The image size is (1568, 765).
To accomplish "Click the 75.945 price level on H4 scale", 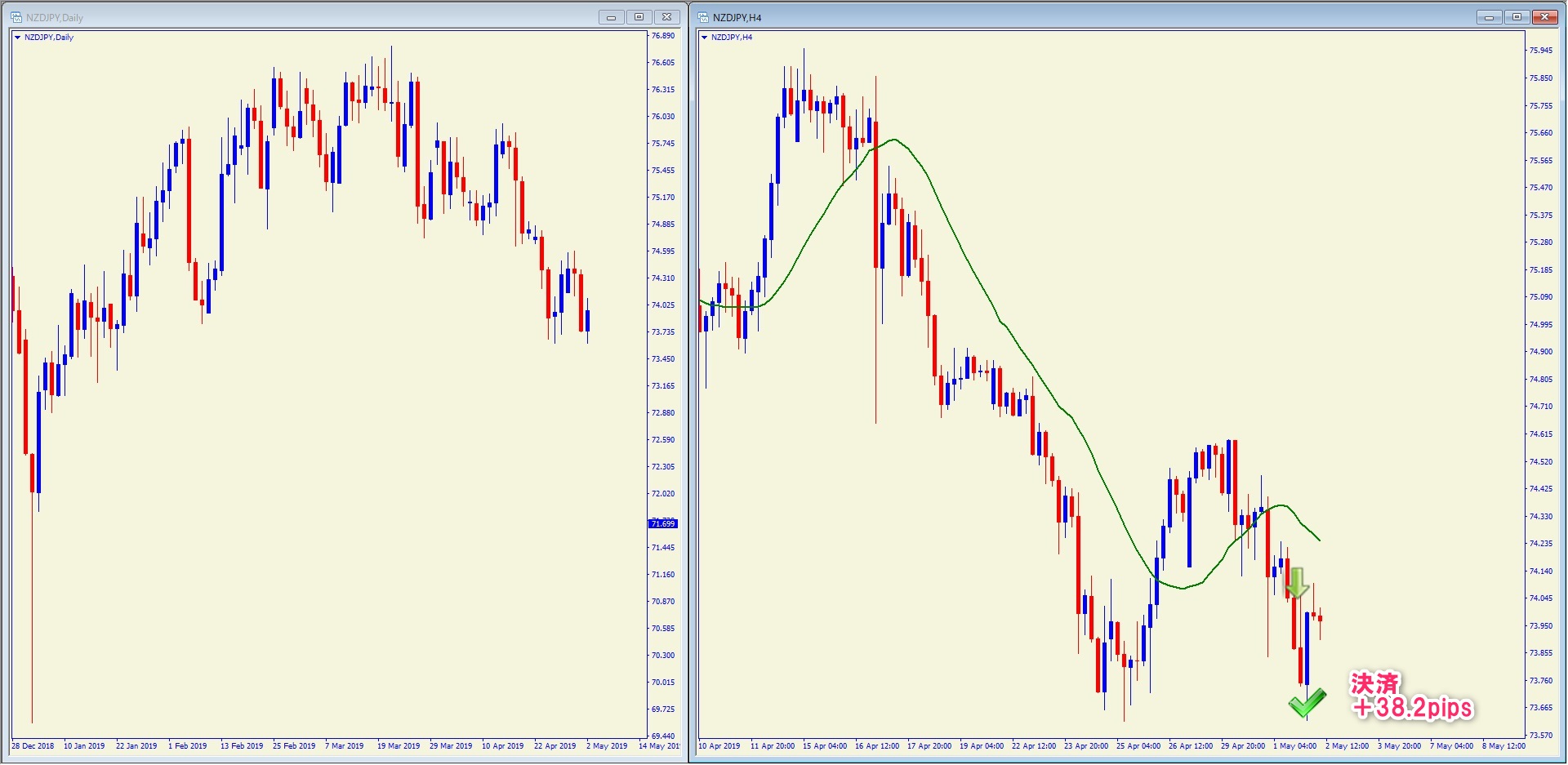I will point(1541,51).
